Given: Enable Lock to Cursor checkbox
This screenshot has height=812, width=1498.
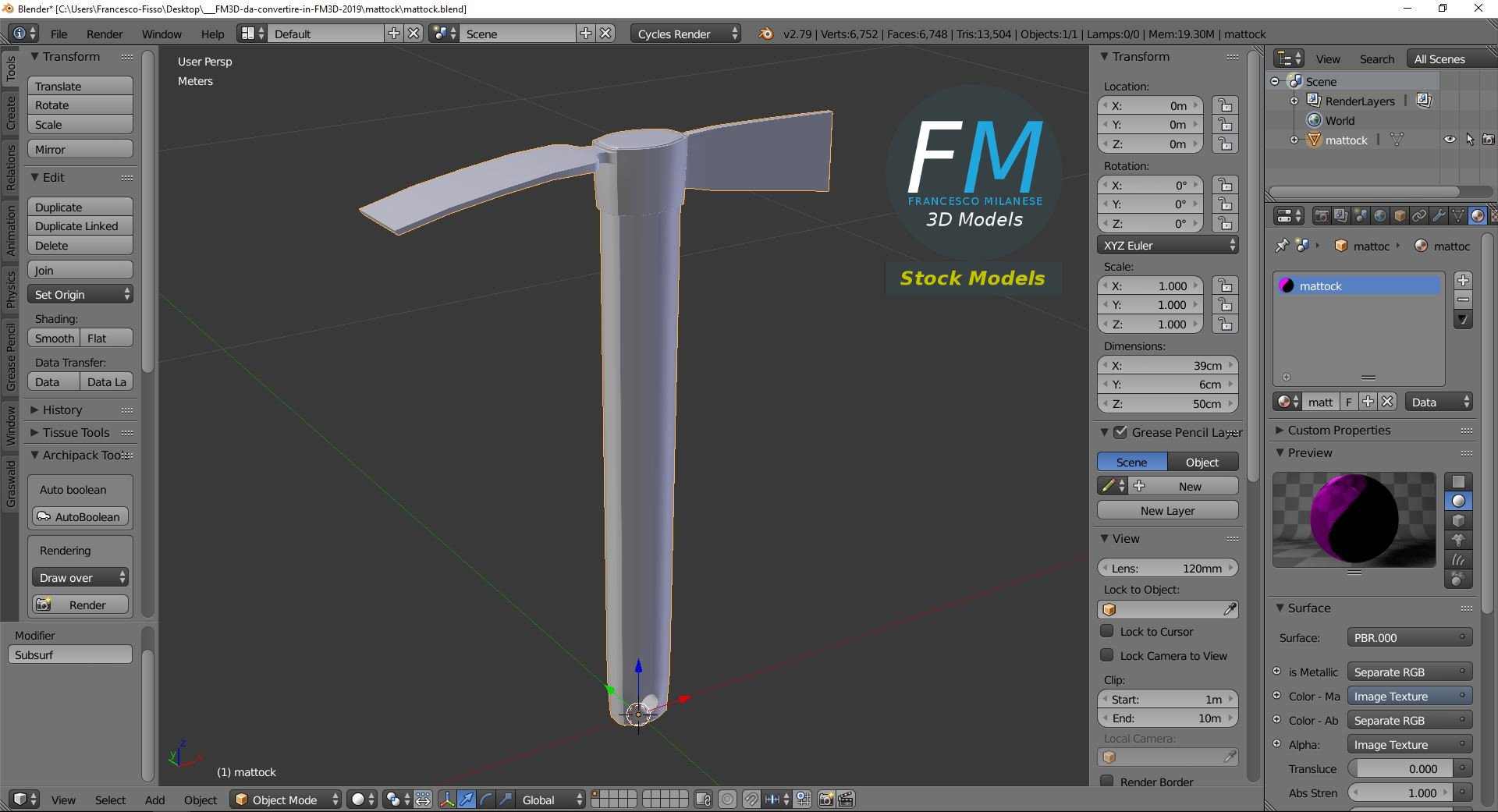Looking at the screenshot, I should click(1106, 631).
